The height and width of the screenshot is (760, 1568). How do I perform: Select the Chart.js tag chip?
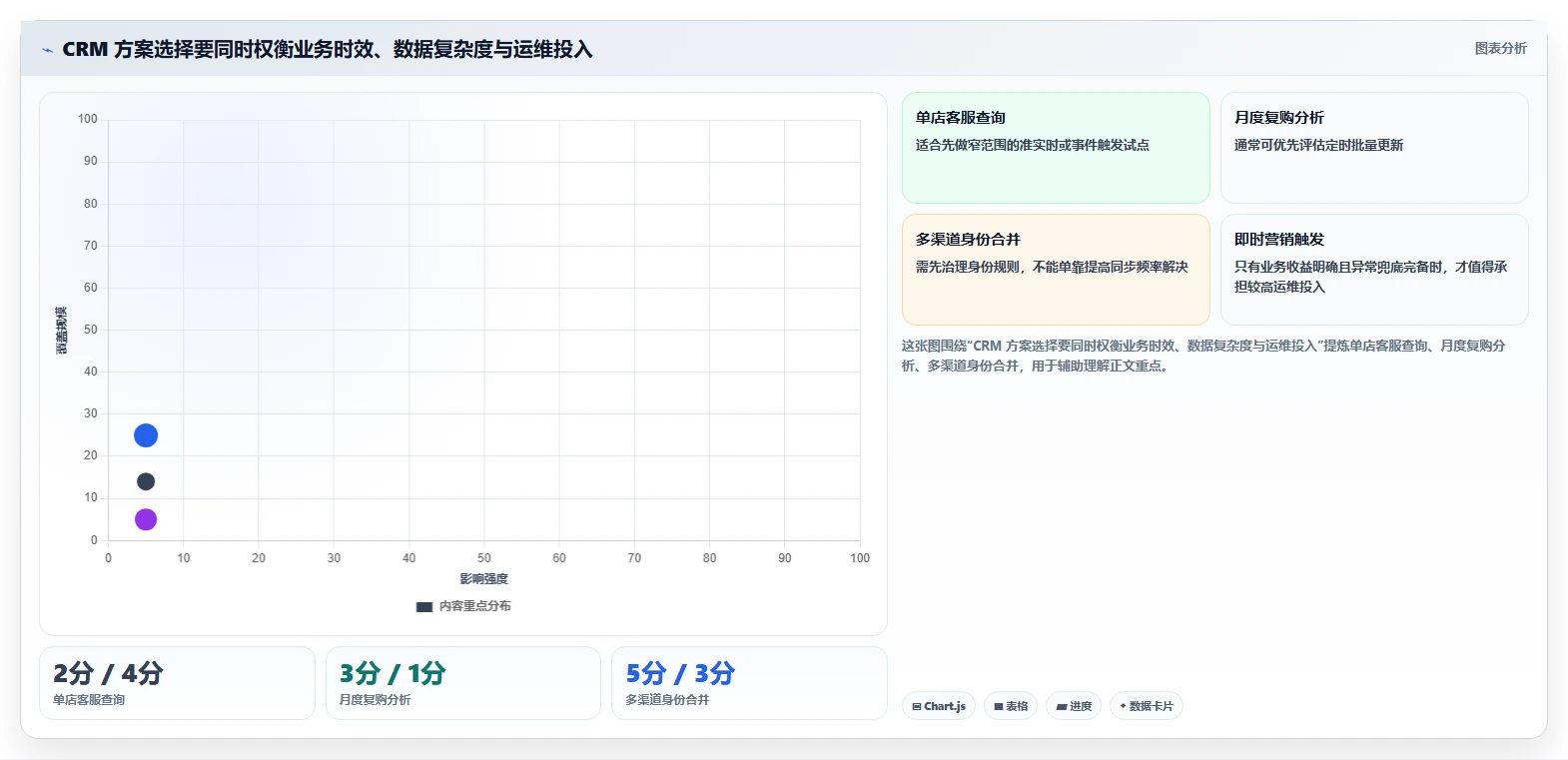pyautogui.click(x=939, y=706)
